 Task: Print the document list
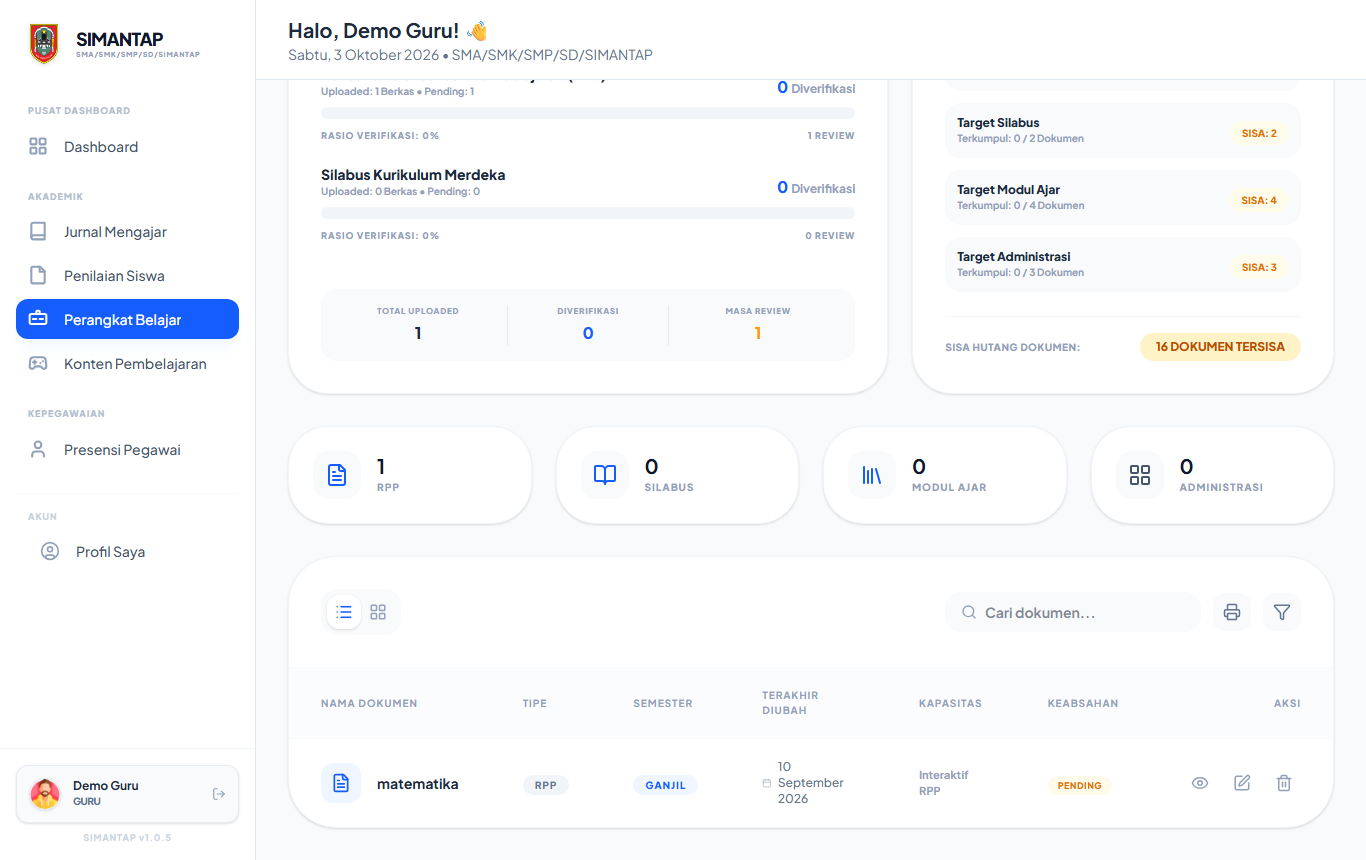1232,612
